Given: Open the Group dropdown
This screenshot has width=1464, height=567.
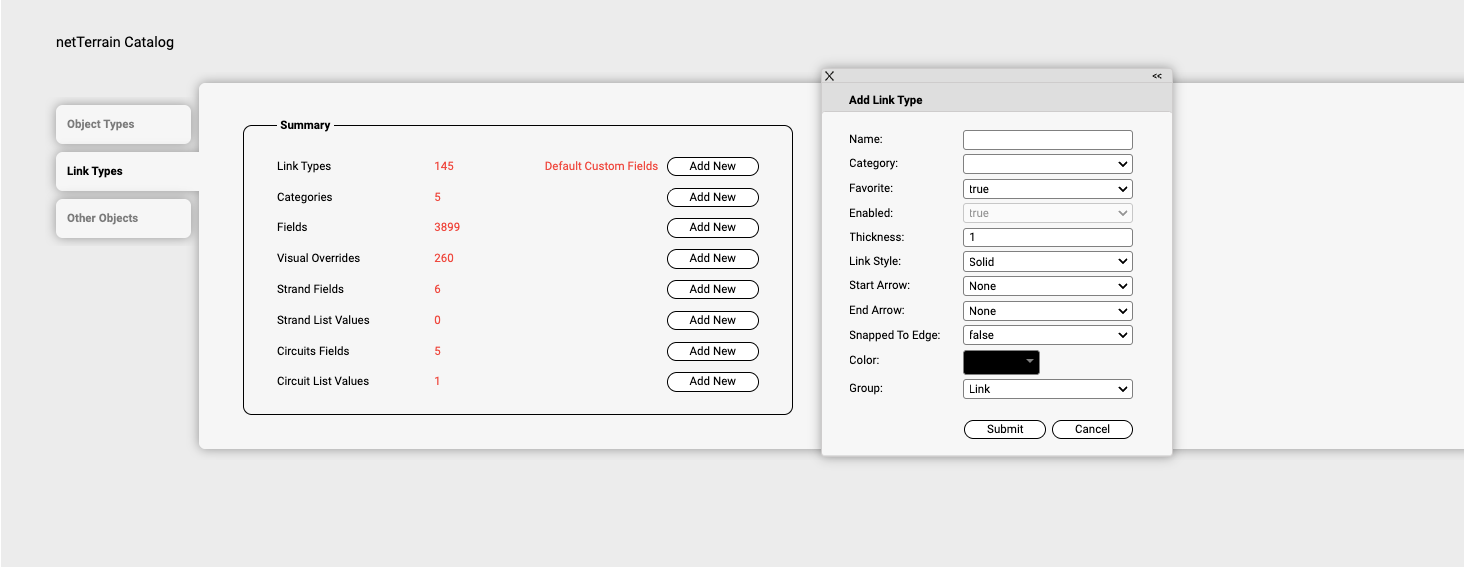Looking at the screenshot, I should click(x=1047, y=389).
